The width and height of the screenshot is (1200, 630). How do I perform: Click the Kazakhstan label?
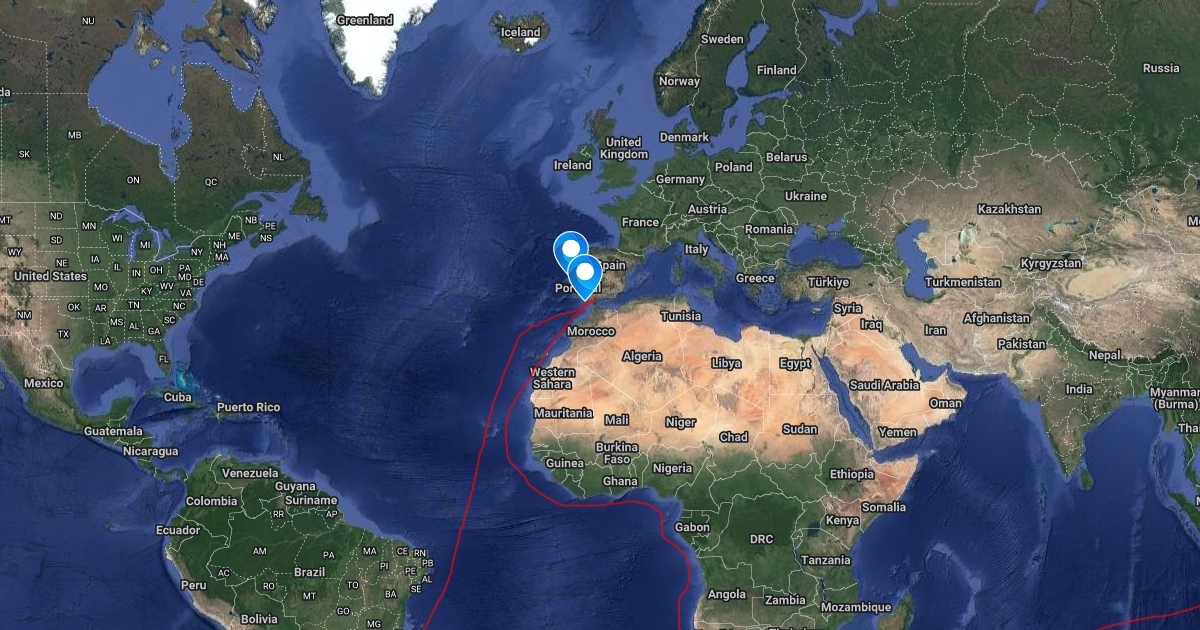[1009, 209]
